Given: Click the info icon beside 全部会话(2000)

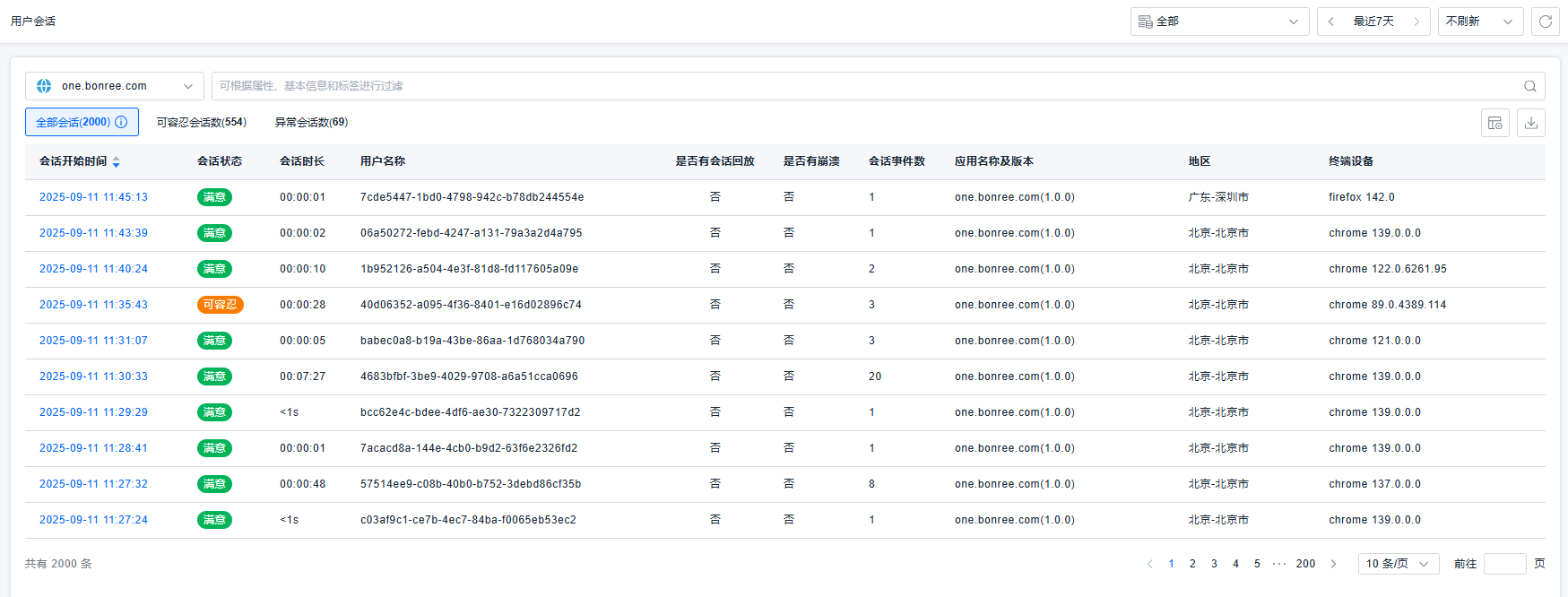Looking at the screenshot, I should (121, 122).
